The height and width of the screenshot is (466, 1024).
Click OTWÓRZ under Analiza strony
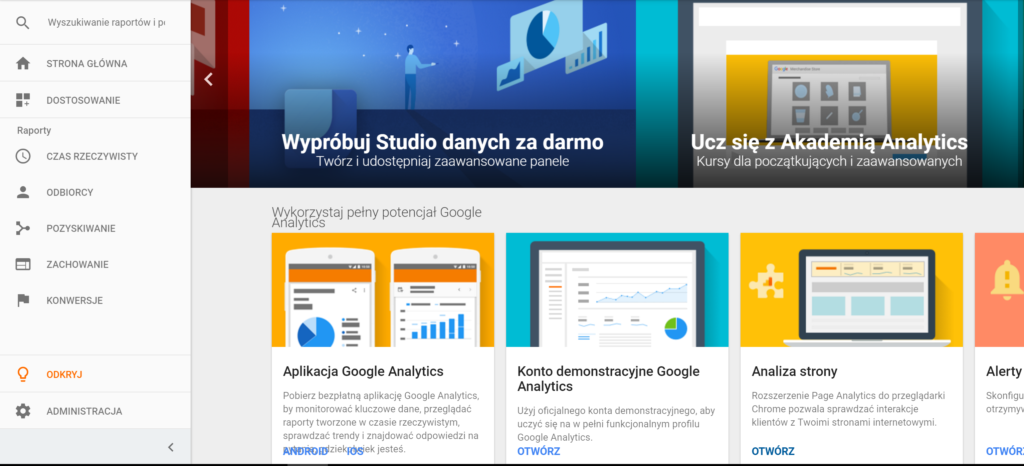coord(773,452)
